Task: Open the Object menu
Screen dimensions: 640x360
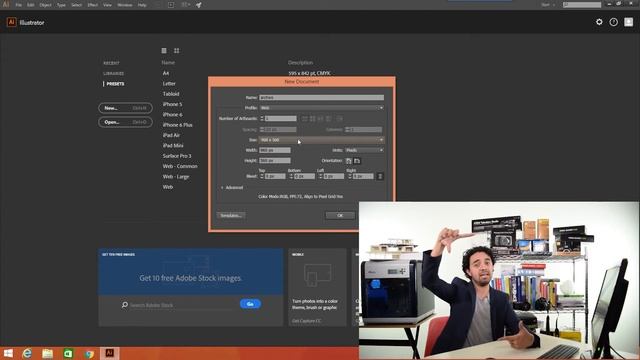Action: [45, 5]
